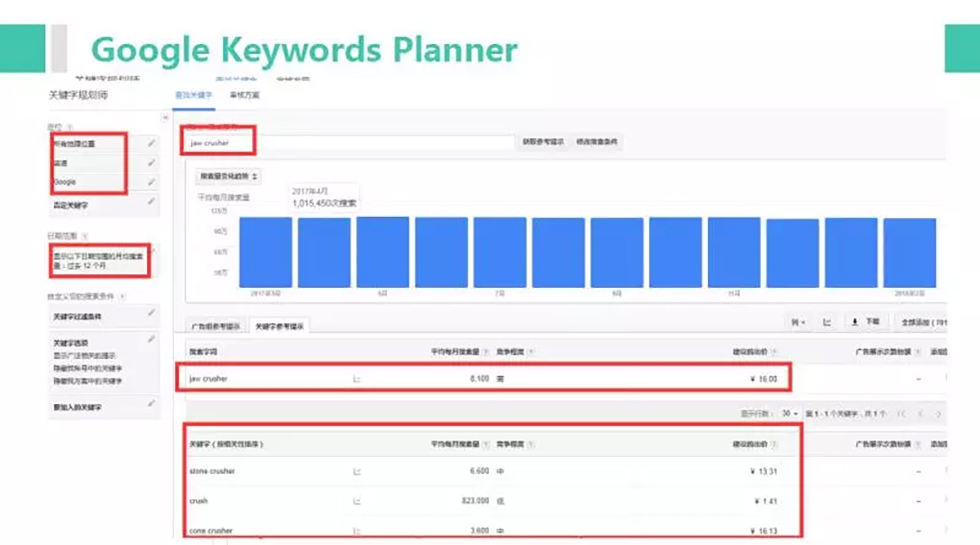
Task: Click the modify search button
Action: [x=596, y=142]
